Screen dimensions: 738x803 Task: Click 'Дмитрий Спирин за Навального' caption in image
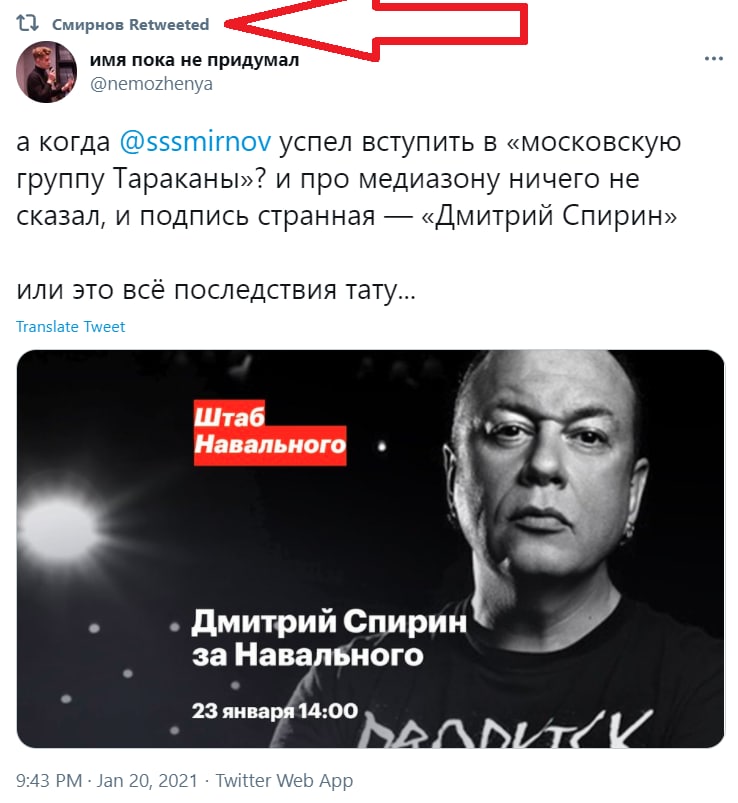coord(329,638)
